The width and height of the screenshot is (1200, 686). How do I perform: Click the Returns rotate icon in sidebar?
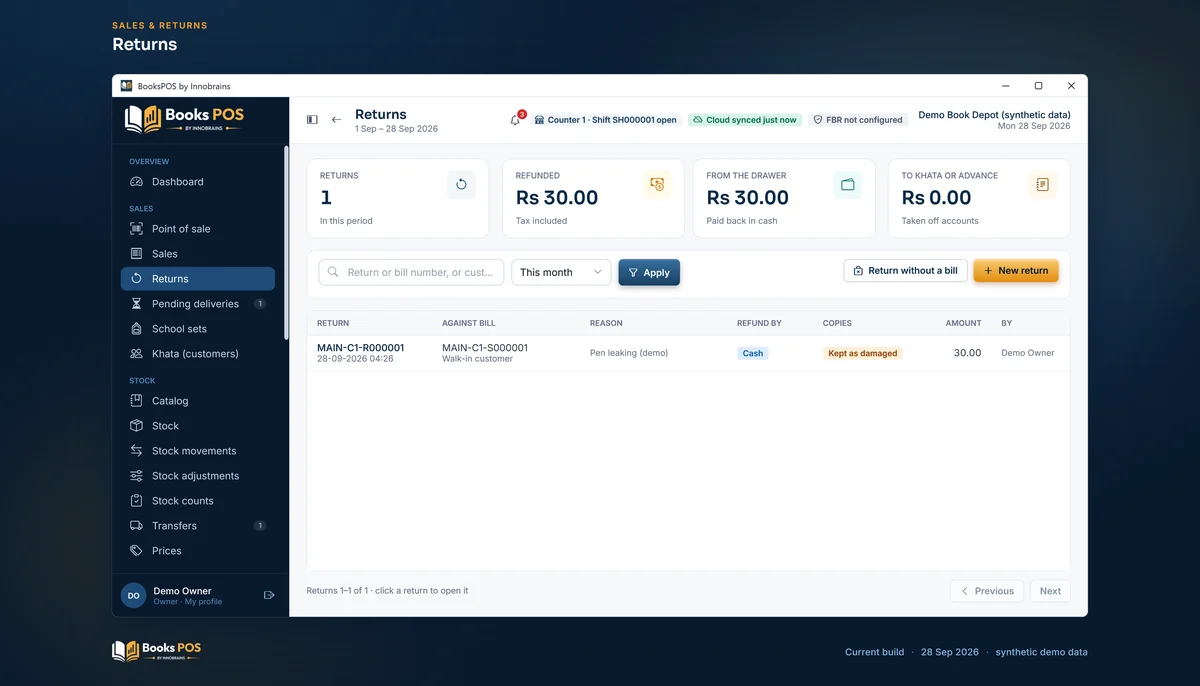click(x=137, y=279)
